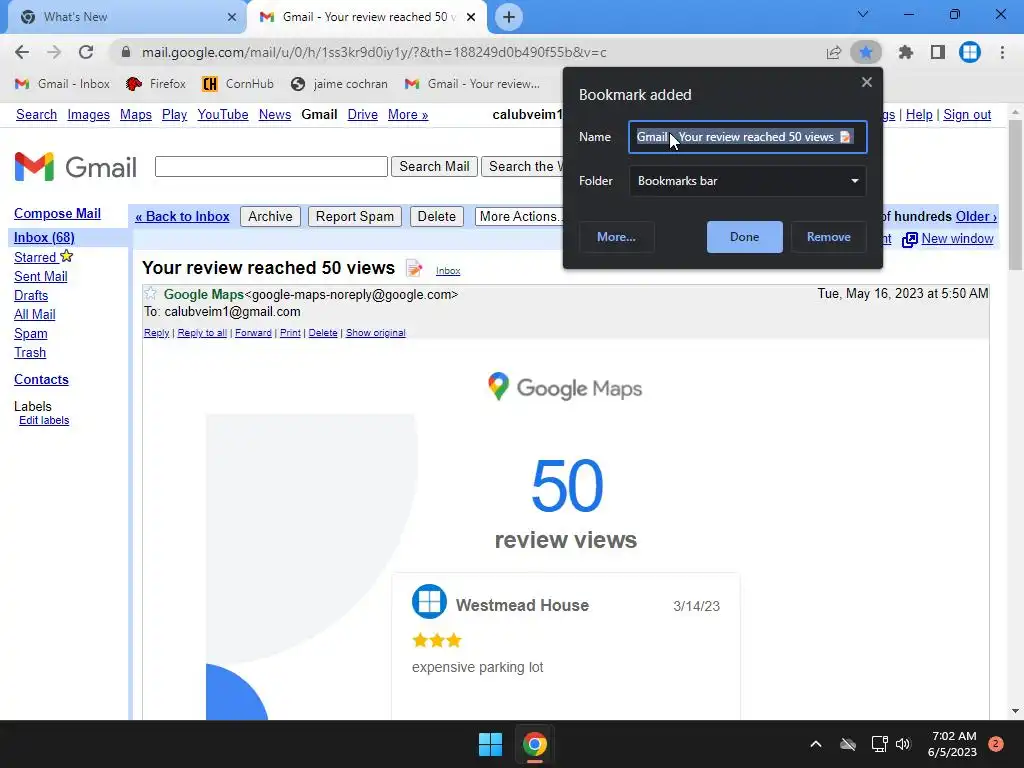Click the Search Mail button
1024x768 pixels.
434,167
